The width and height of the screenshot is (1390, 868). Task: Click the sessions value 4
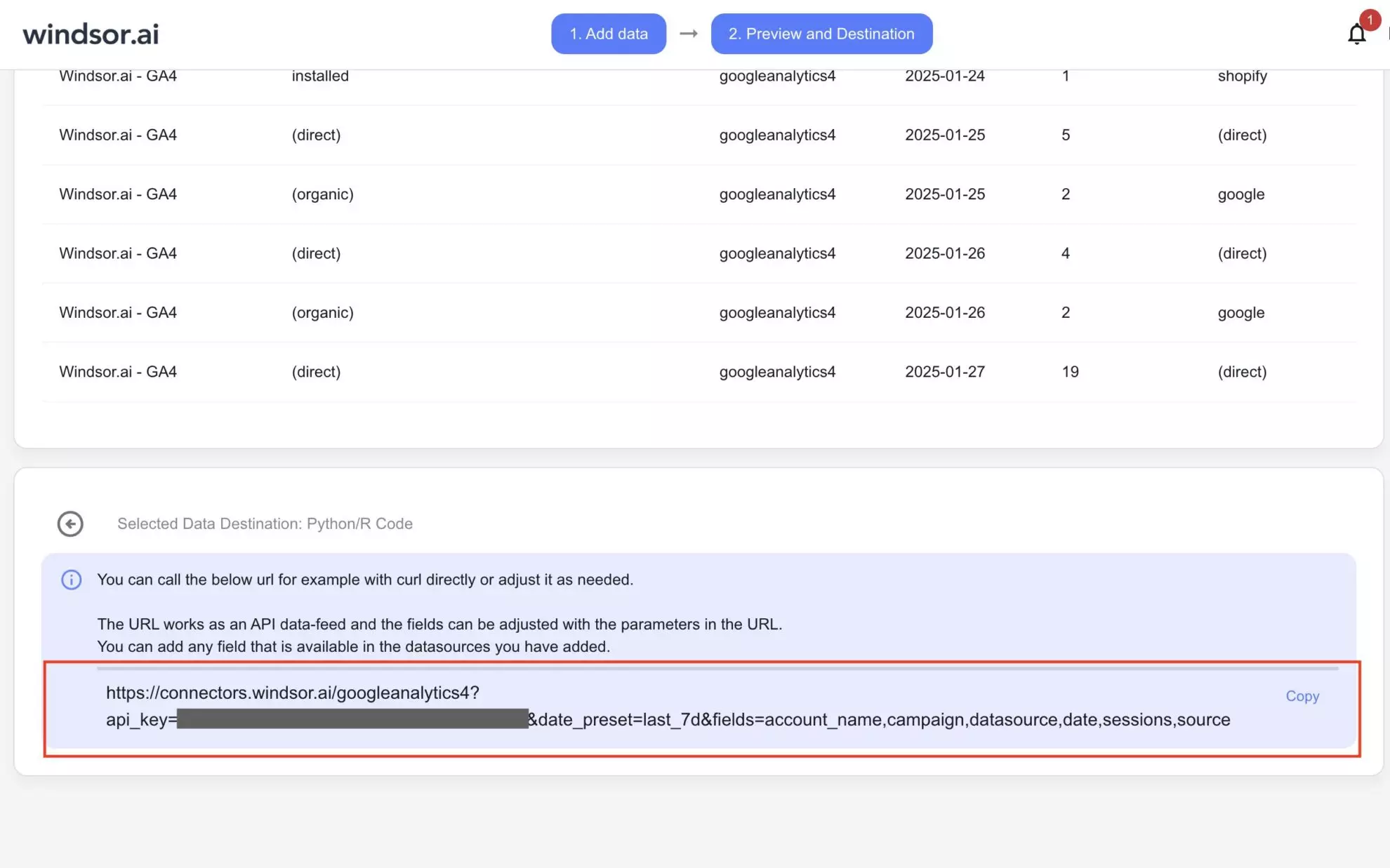coord(1066,253)
